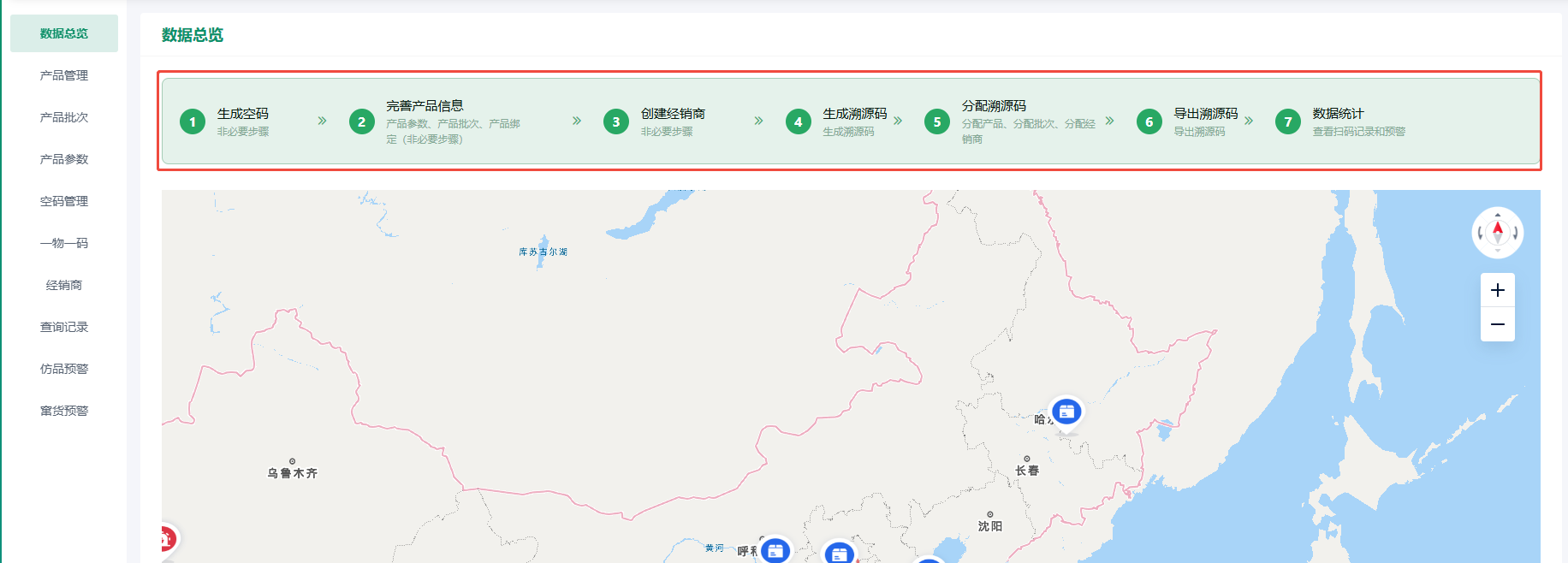Reset map orientation with the compass needle
This screenshot has width=1568, height=563.
click(x=1498, y=231)
